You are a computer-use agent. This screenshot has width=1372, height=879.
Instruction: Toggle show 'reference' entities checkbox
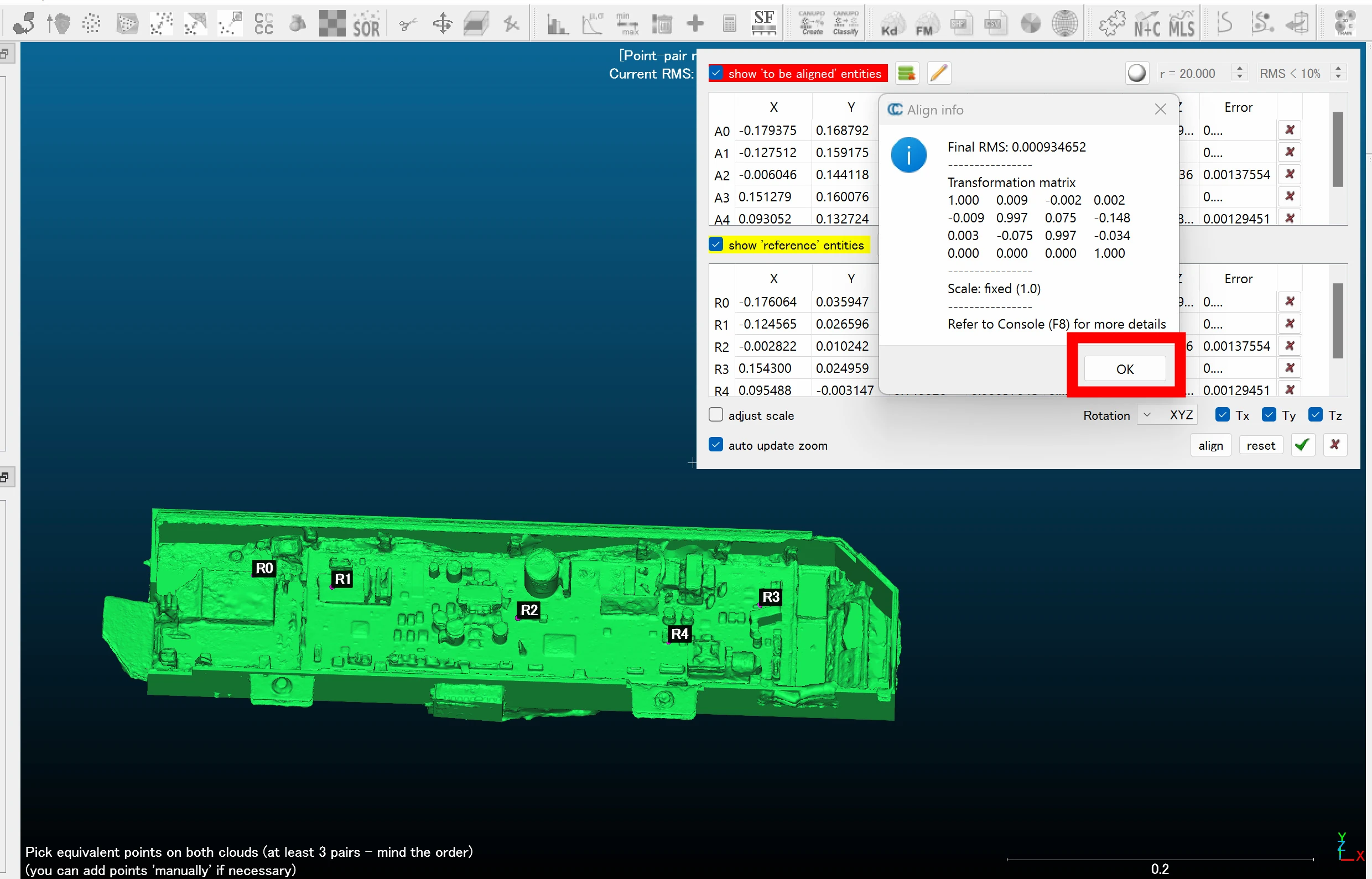pos(716,245)
